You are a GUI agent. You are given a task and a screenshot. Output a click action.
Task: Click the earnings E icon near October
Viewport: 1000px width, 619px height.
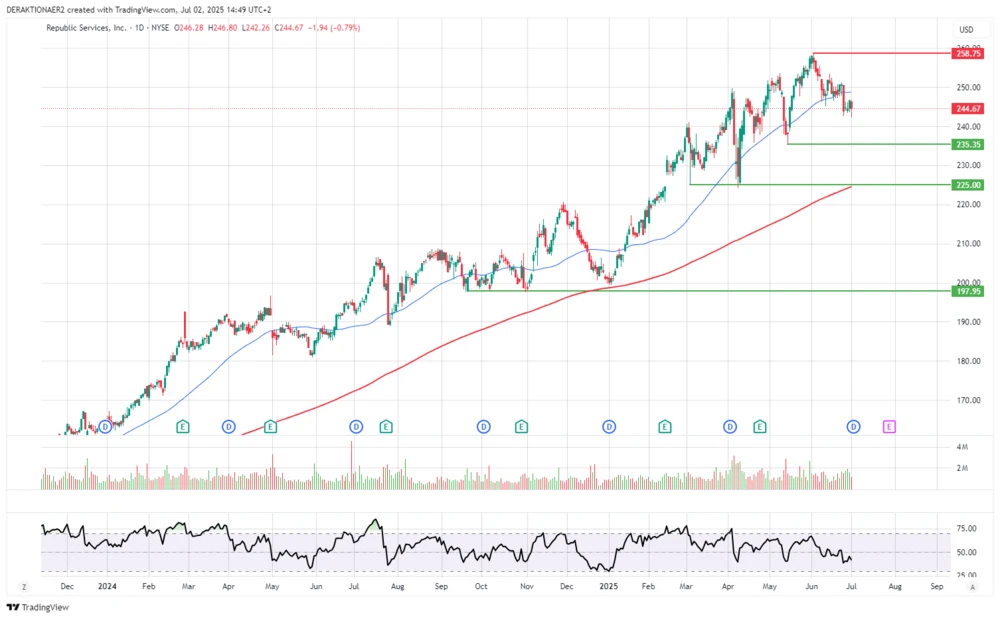(x=520, y=426)
